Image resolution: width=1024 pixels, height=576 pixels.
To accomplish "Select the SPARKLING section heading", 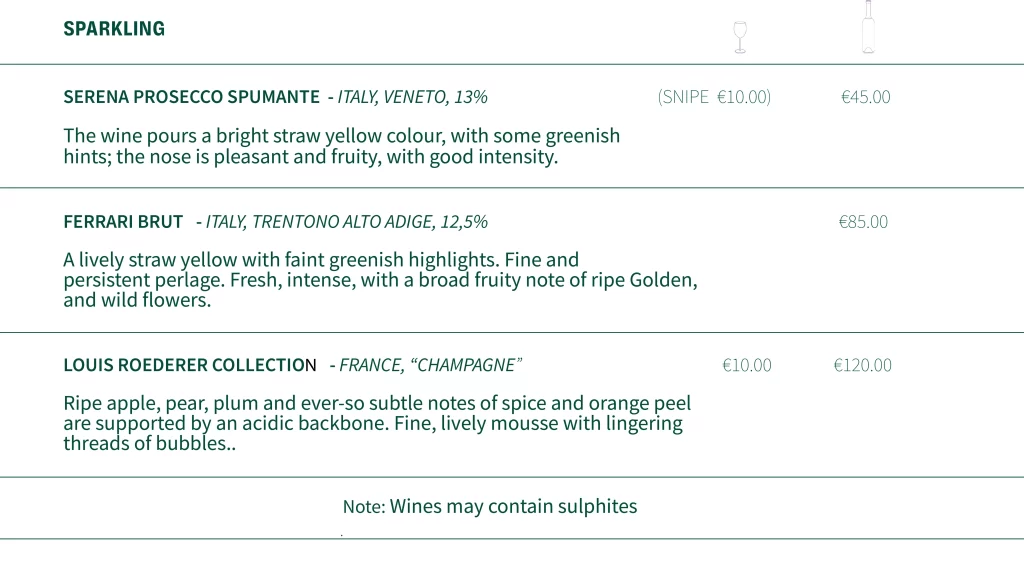I will [114, 29].
